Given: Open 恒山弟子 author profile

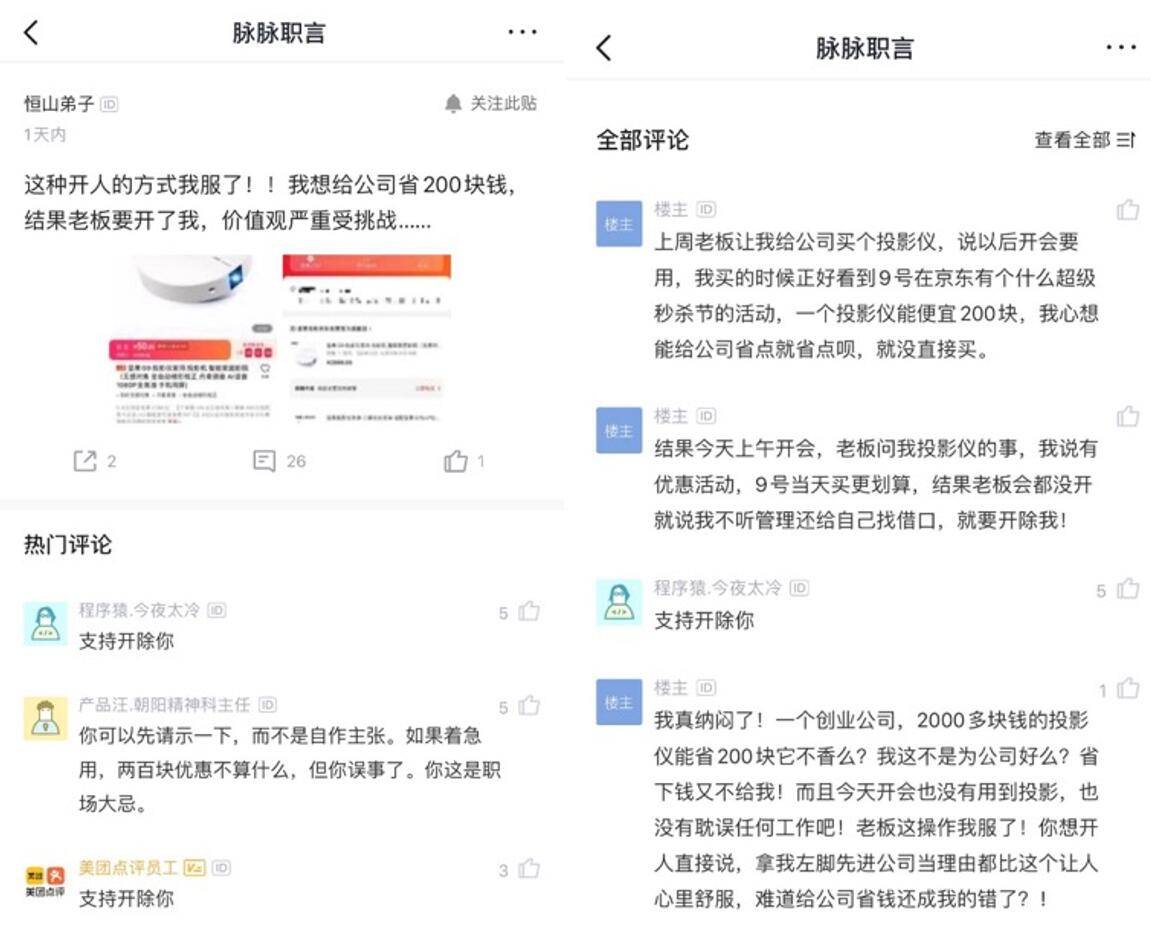Looking at the screenshot, I should point(59,103).
